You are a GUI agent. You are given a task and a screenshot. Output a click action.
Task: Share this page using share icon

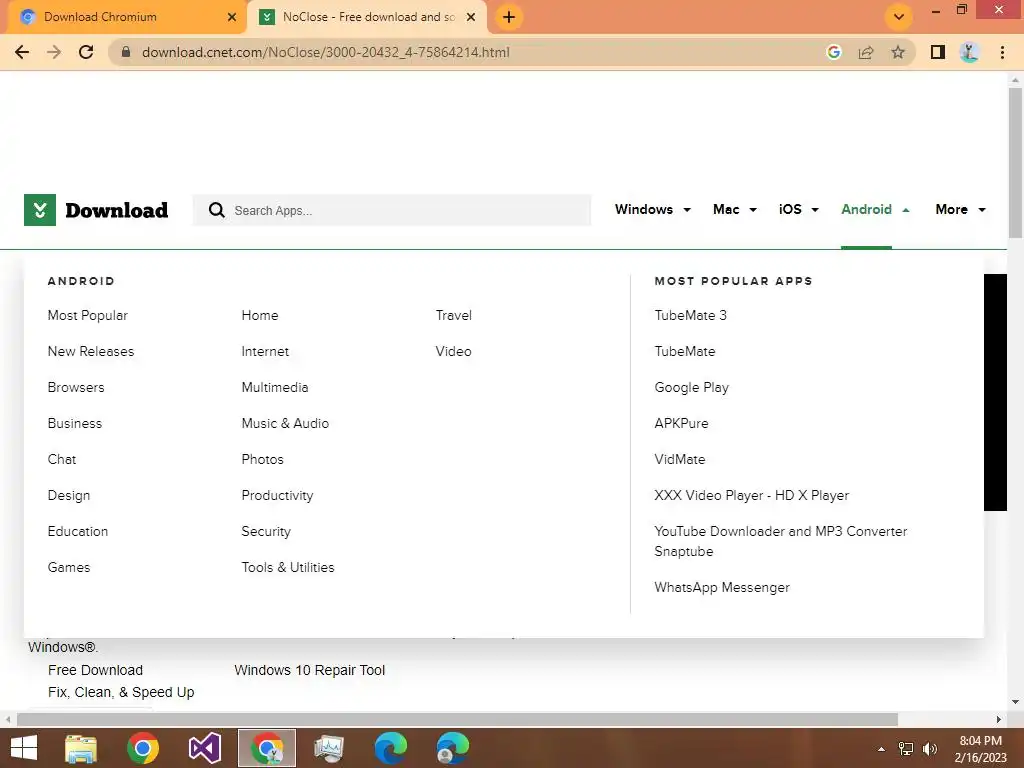866,52
